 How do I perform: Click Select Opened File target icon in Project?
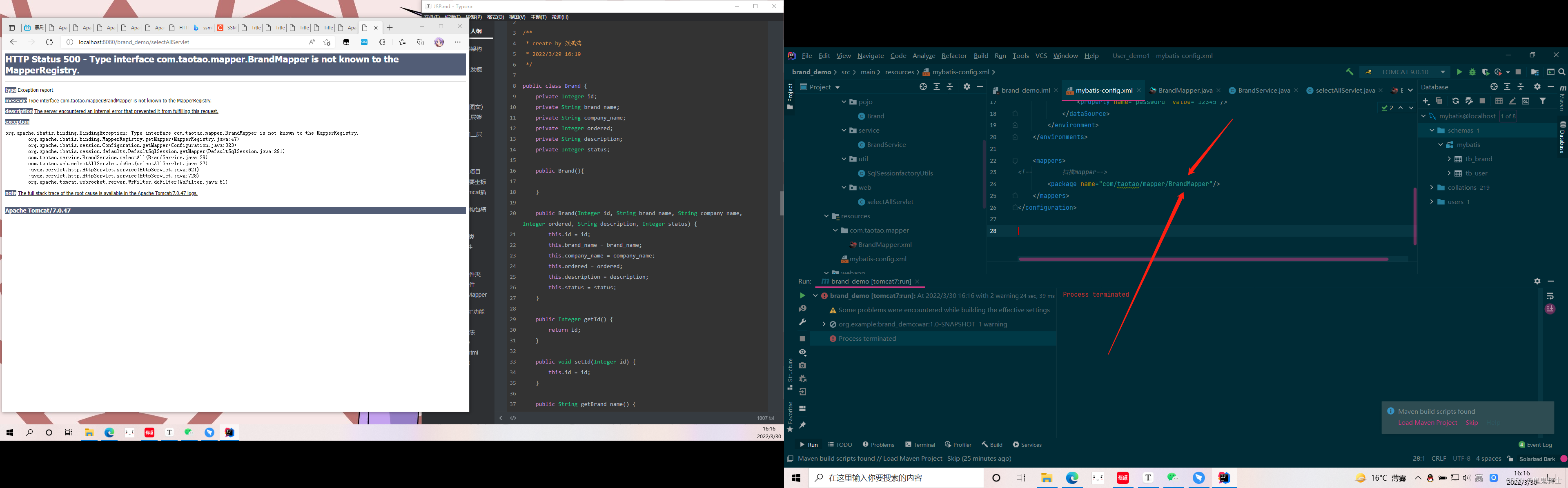(923, 87)
